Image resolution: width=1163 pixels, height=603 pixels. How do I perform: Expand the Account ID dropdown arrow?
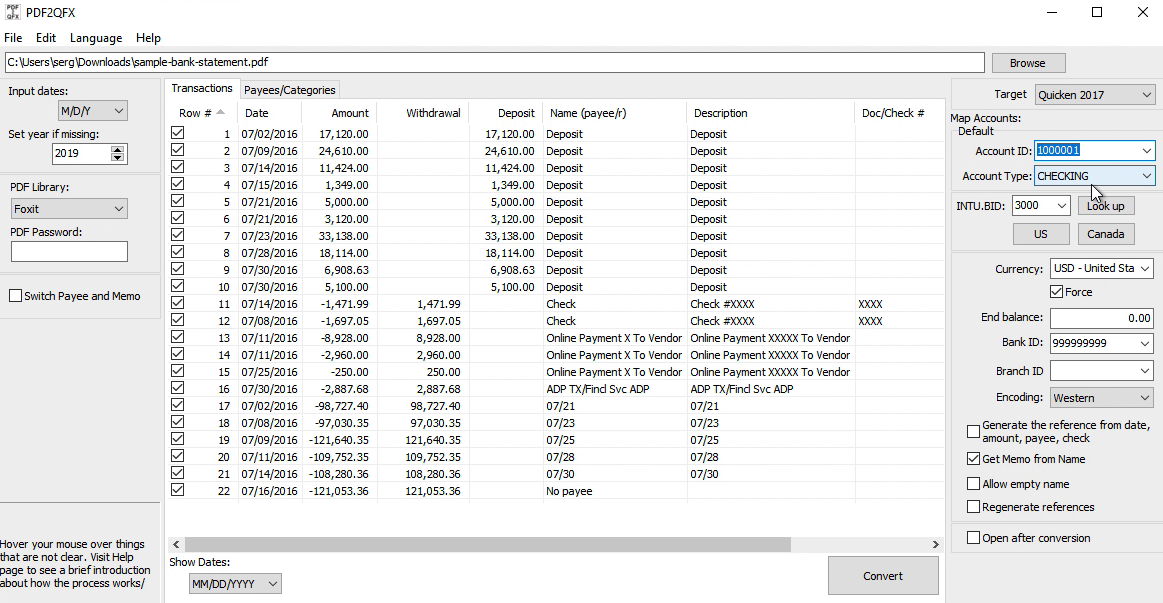click(1146, 151)
